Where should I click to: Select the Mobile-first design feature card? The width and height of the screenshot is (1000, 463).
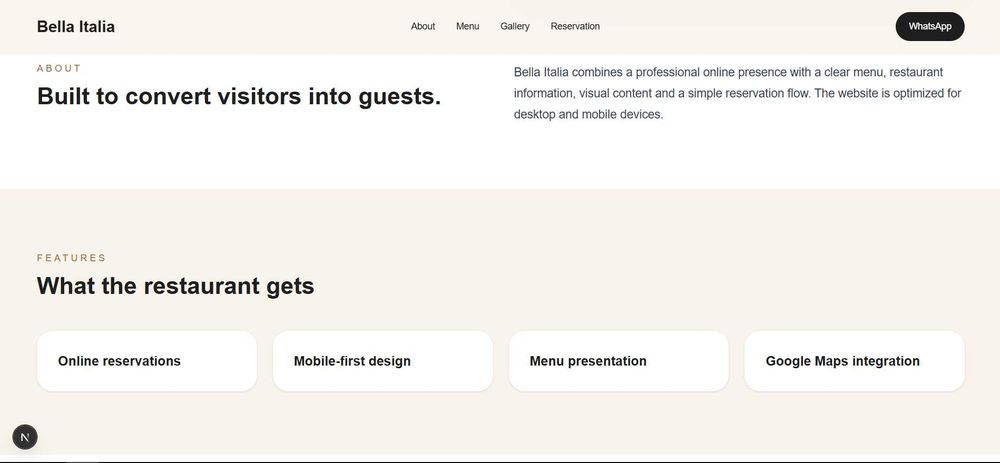[383, 361]
